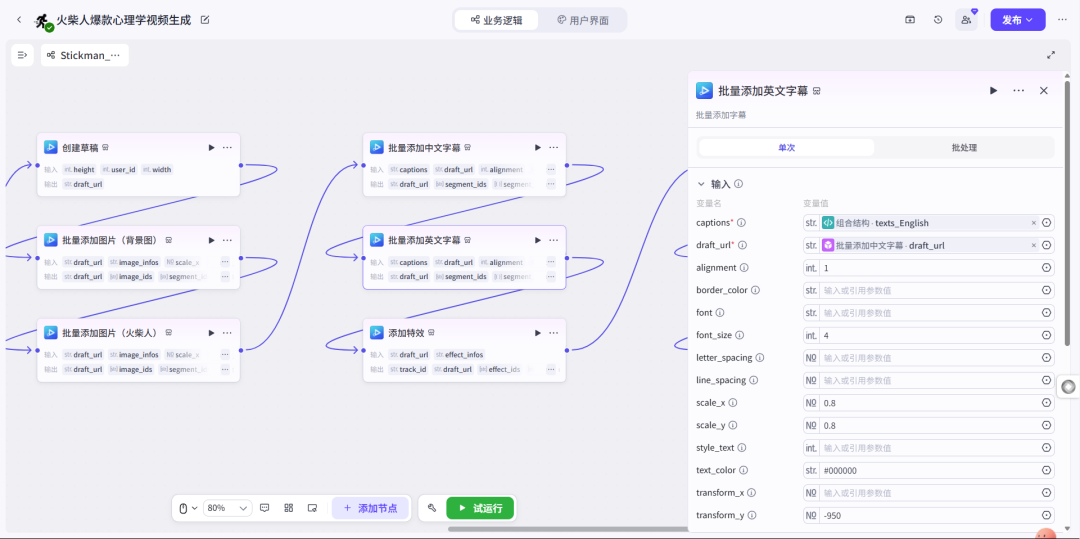Select the 批处理 mode tab

coord(964,147)
